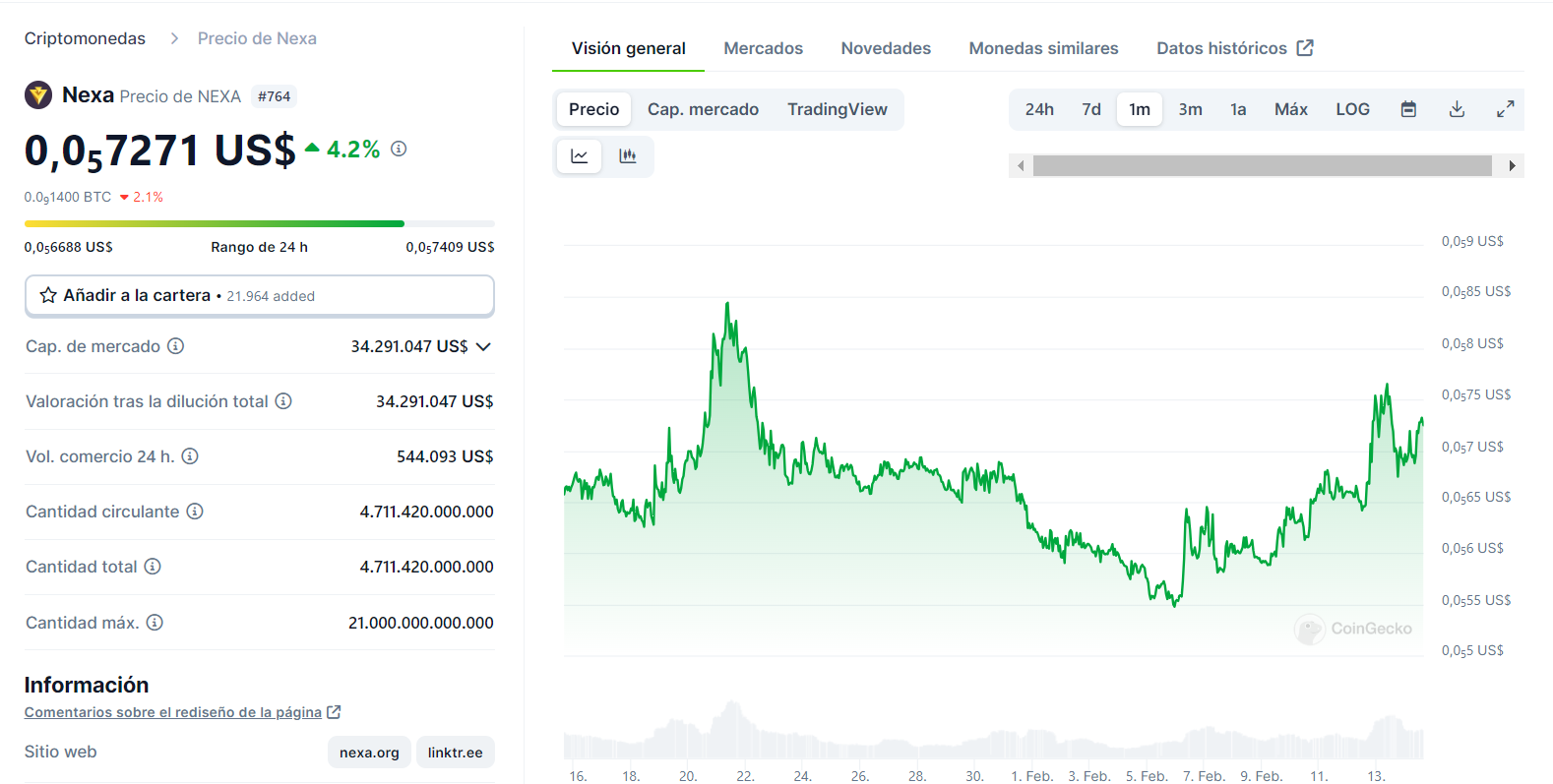This screenshot has height=784, width=1553.
Task: Go to Criptomonedas breadcrumb
Action: (85, 38)
